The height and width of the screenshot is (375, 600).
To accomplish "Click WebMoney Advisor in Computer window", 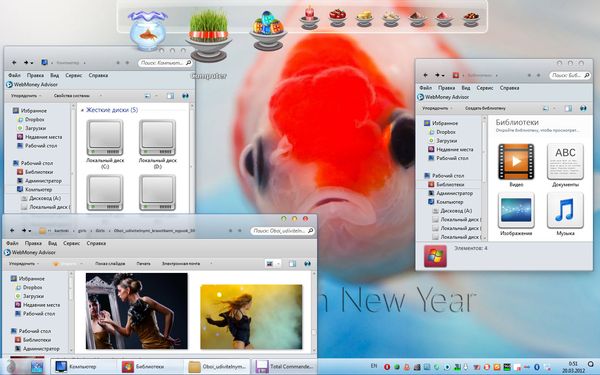I will [x=32, y=85].
